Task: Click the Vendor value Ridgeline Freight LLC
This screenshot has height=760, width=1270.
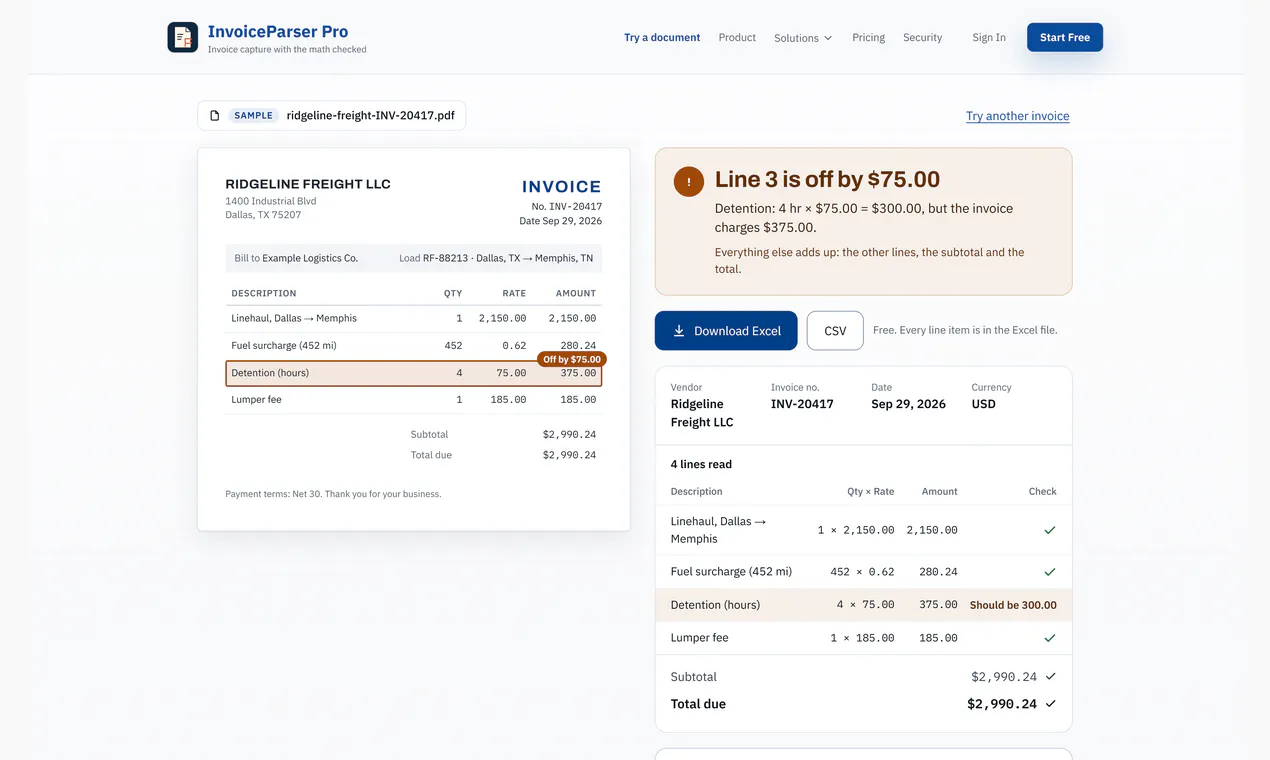Action: coord(702,413)
